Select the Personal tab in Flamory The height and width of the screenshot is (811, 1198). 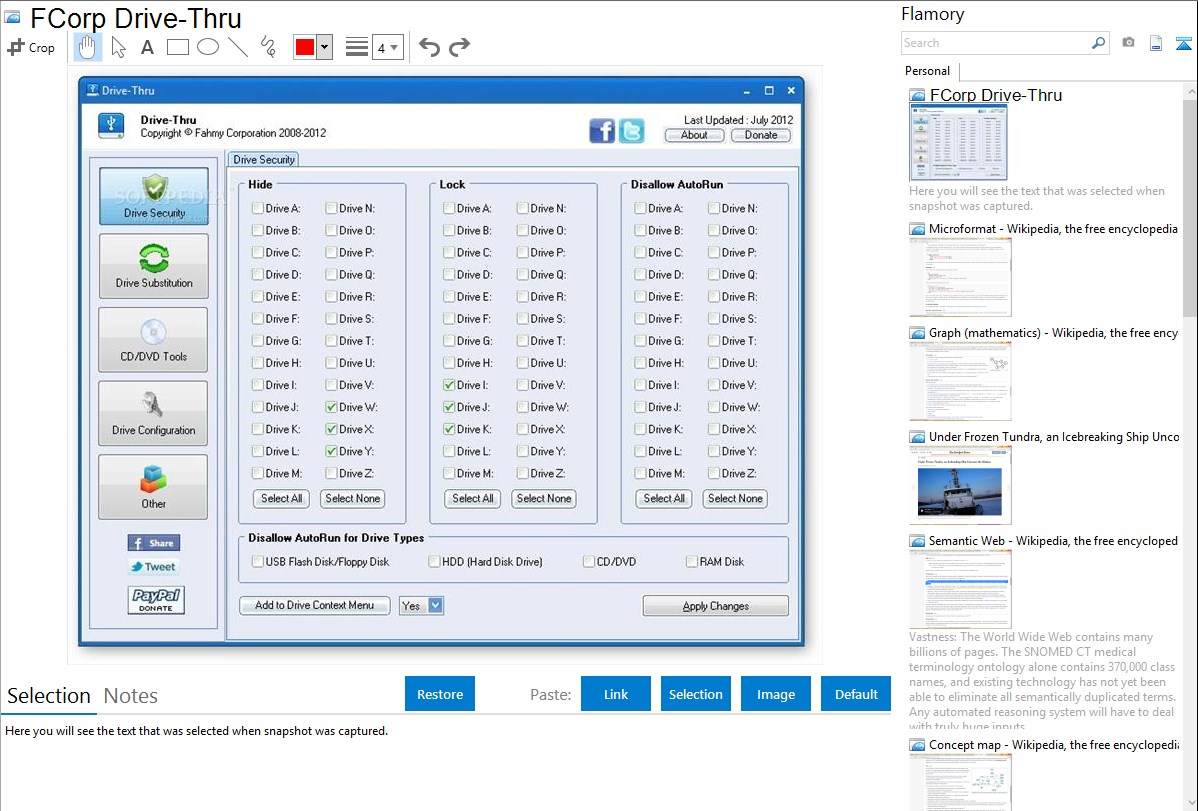point(928,71)
